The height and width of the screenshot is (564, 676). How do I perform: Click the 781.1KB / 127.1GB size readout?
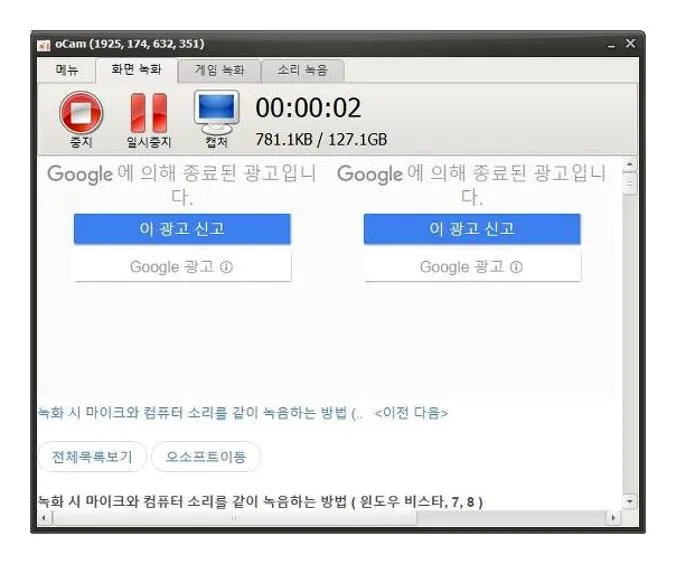[x=321, y=140]
